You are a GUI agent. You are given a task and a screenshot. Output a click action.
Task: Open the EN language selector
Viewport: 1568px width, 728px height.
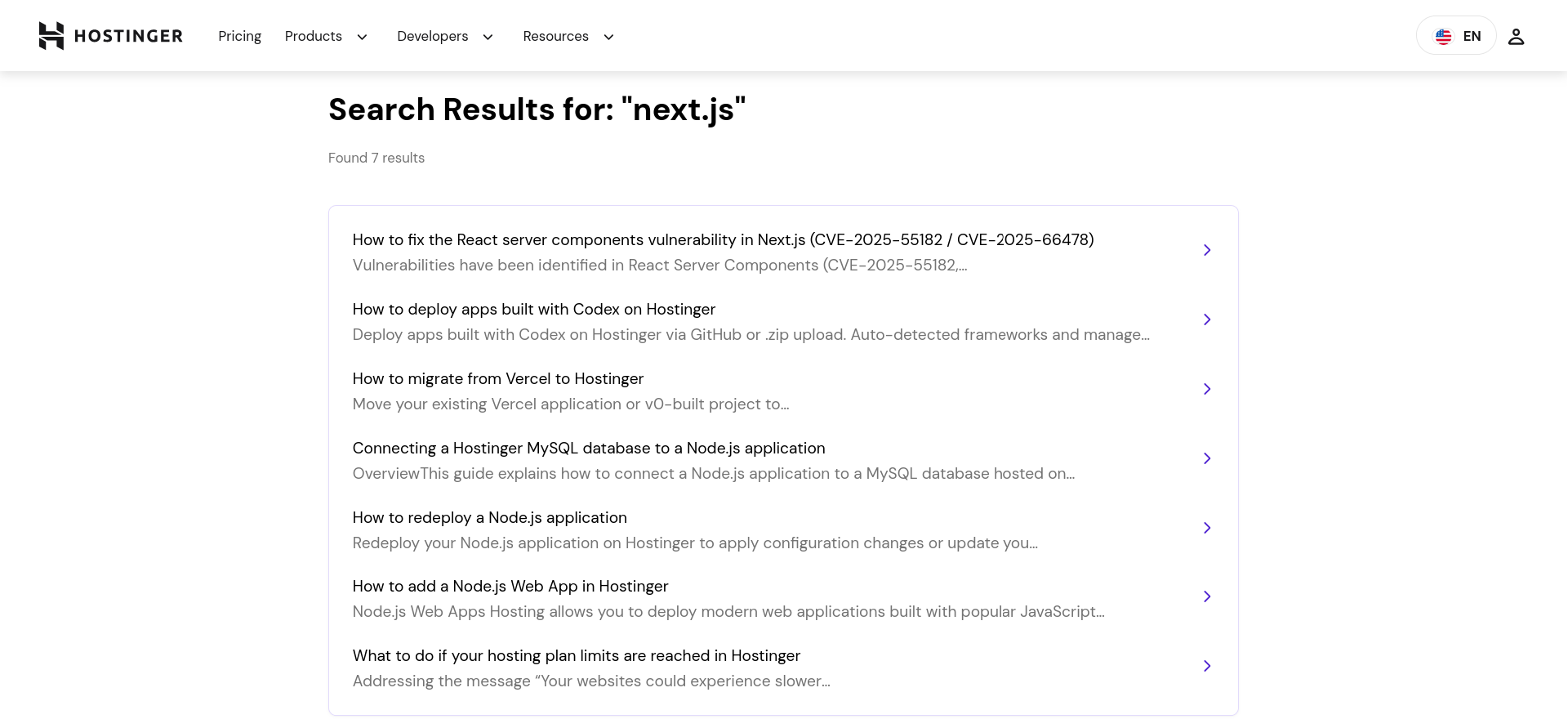point(1456,36)
